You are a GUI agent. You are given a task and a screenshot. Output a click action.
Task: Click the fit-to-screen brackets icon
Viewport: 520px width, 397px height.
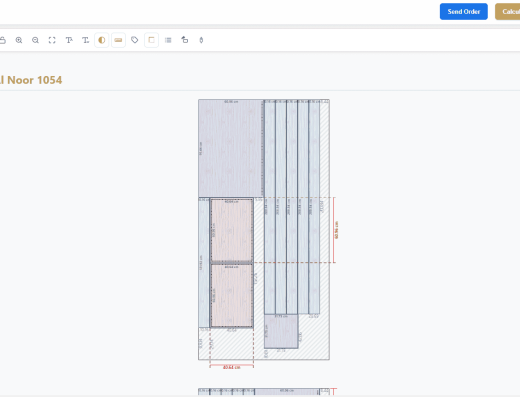click(52, 40)
